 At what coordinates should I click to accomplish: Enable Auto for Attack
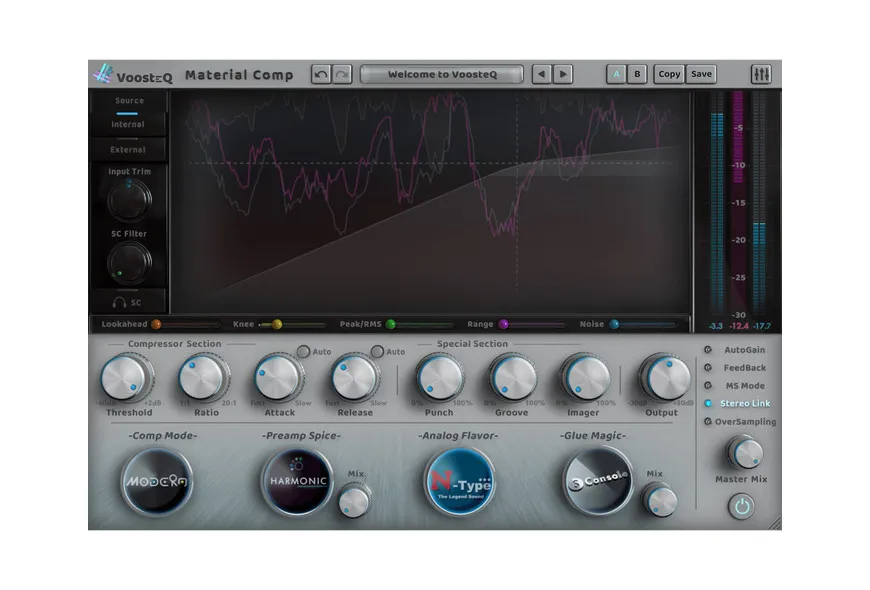(x=304, y=351)
